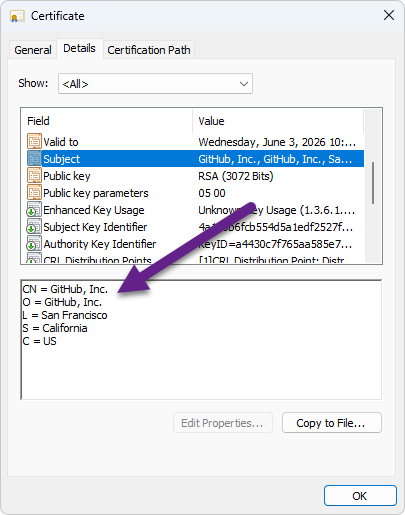Click the L = San Francisco line
This screenshot has height=515, width=405.
[65, 315]
